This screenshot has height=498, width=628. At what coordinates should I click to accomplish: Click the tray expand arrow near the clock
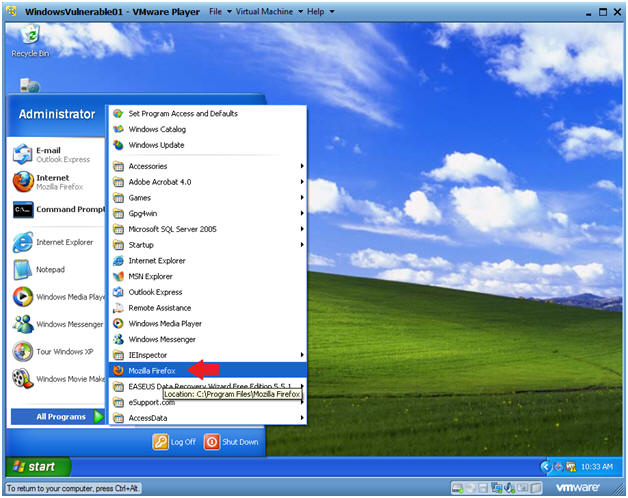(545, 467)
